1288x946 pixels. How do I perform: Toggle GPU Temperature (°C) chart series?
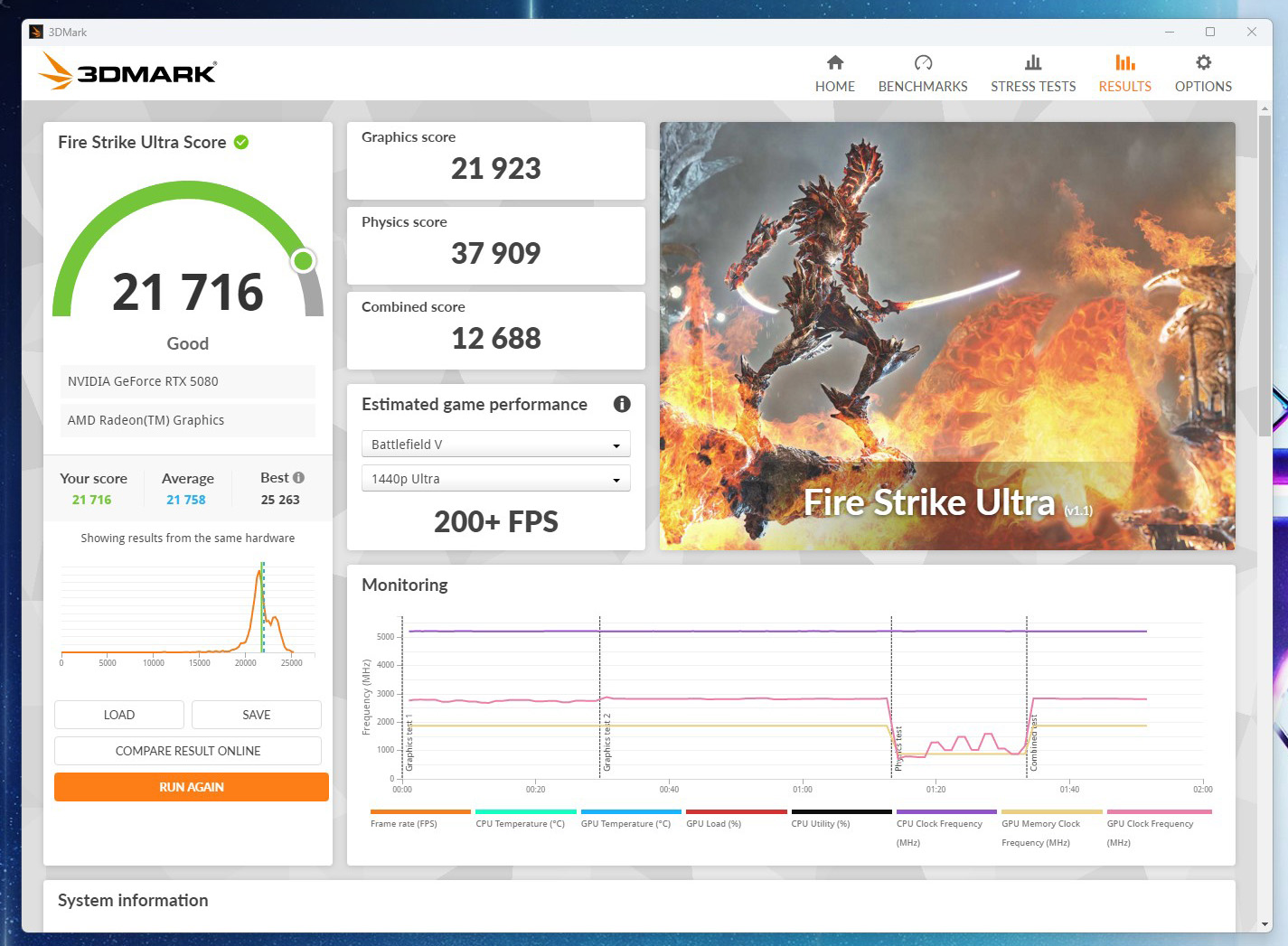pyautogui.click(x=625, y=823)
